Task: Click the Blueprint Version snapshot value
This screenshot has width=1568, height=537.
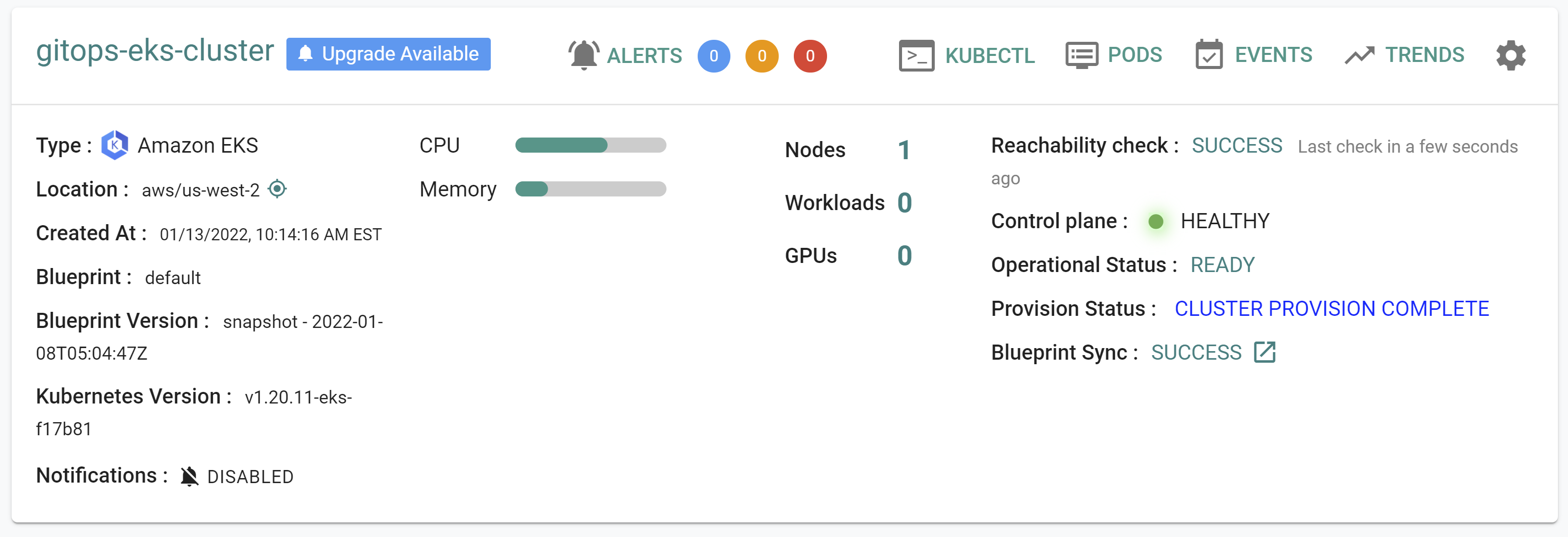Action: click(x=209, y=338)
